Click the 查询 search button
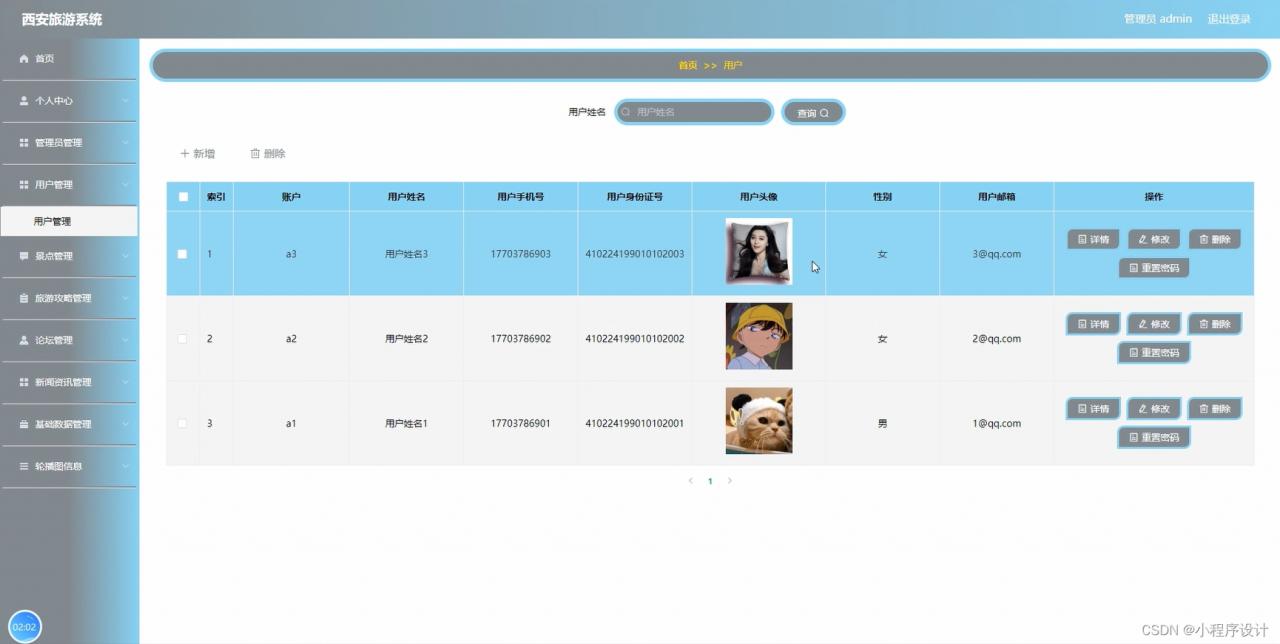 pos(812,113)
